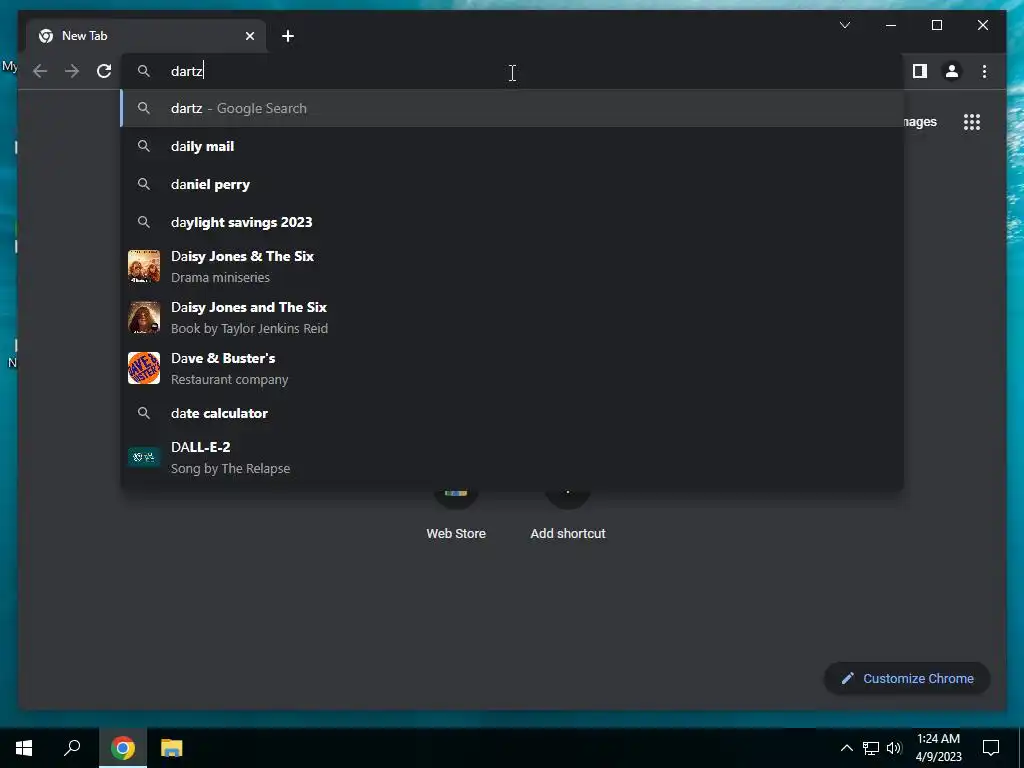Image resolution: width=1024 pixels, height=768 pixels.
Task: Click the DALL-E-2 song thumbnail
Action: click(x=144, y=457)
